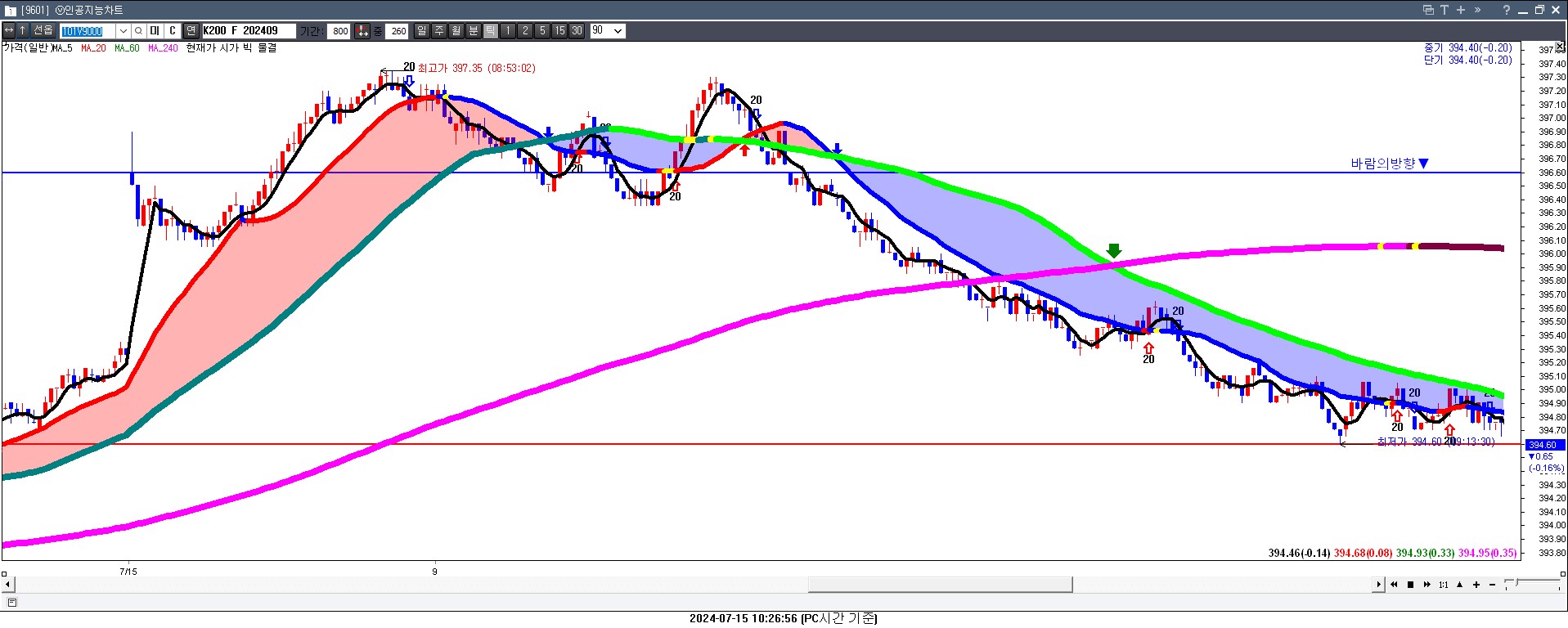Viewport: 1568px width, 628px height.
Task: Click the zoom in plus icon at bottom right
Action: (1476, 585)
